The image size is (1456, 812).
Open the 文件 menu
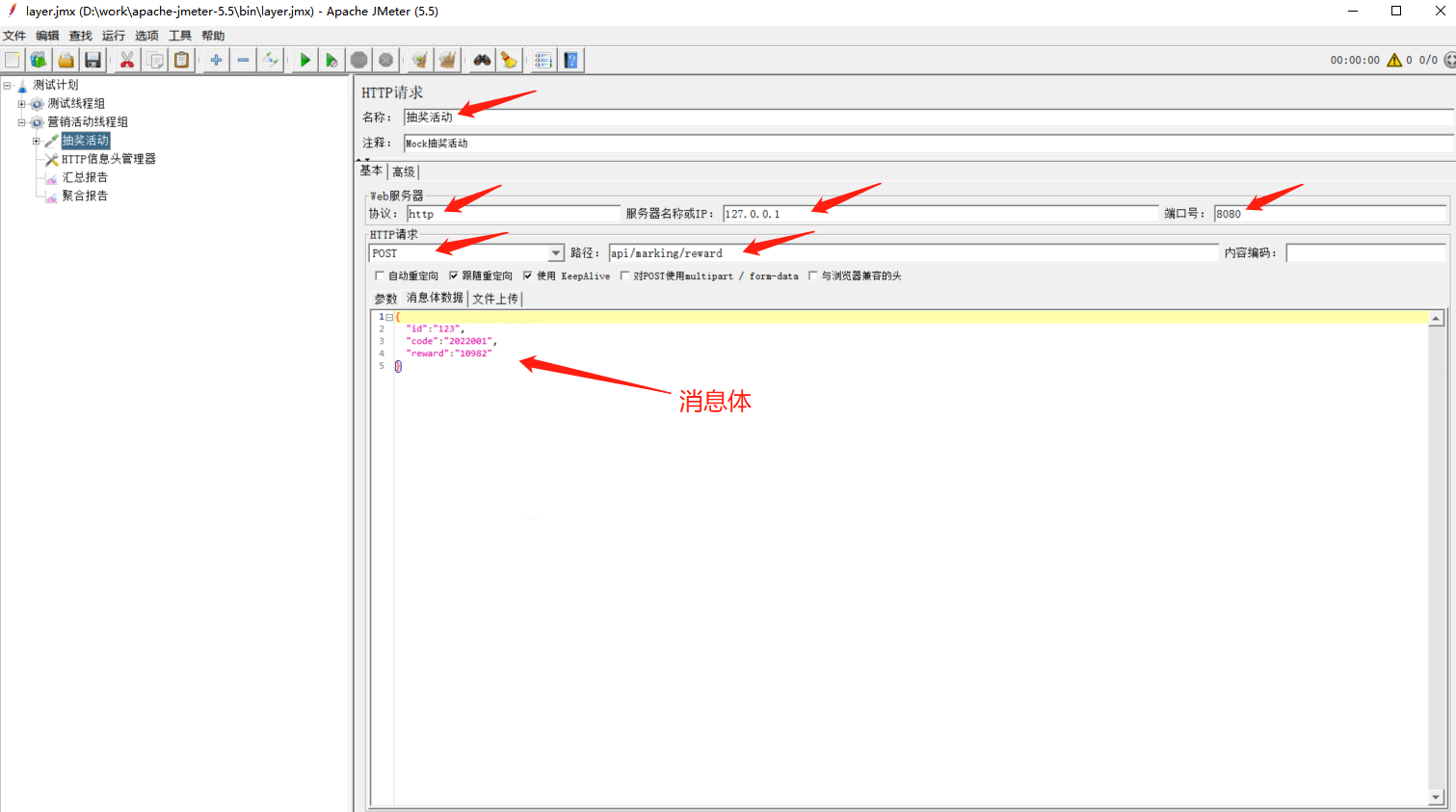(14, 36)
